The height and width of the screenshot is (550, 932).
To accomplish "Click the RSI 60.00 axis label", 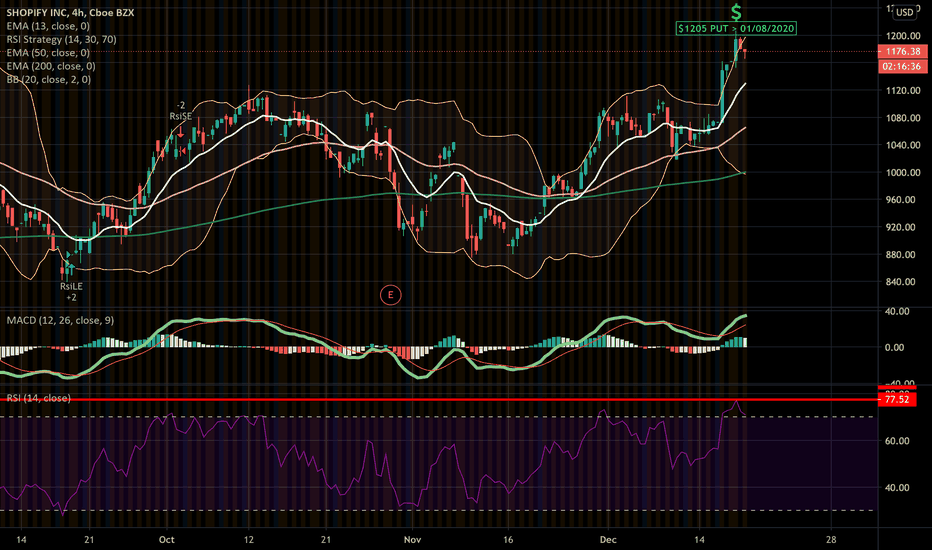I will (897, 441).
